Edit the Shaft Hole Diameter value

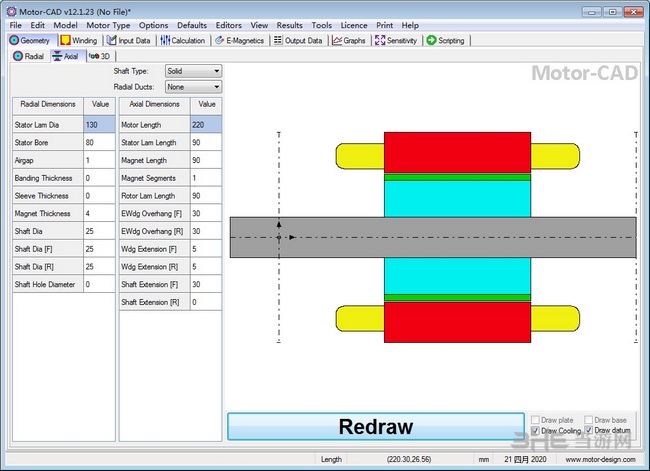(99, 284)
